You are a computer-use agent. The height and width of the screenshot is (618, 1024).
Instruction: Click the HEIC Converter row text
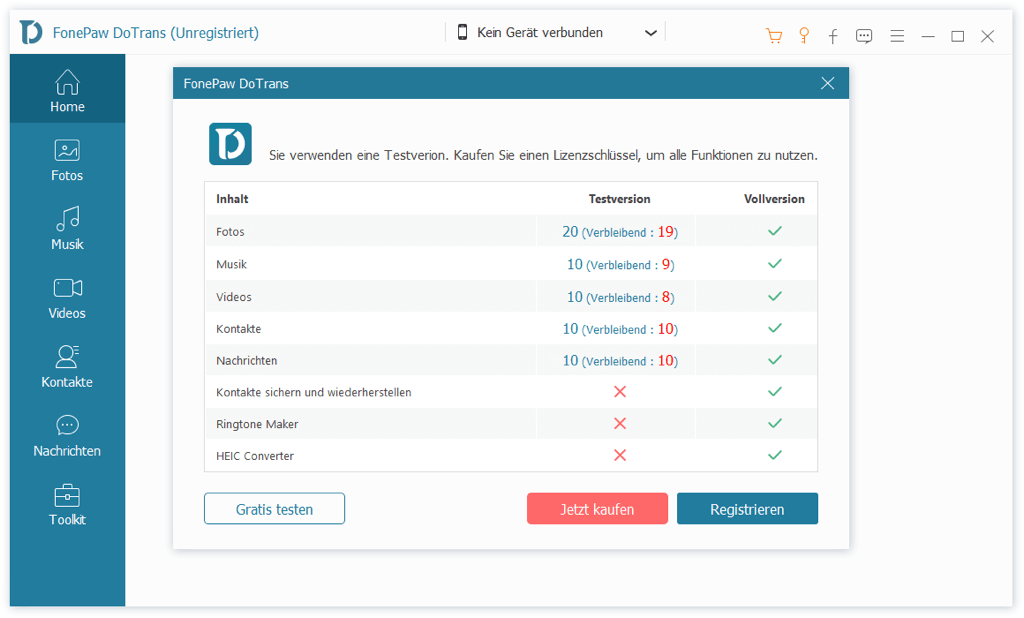coord(255,456)
